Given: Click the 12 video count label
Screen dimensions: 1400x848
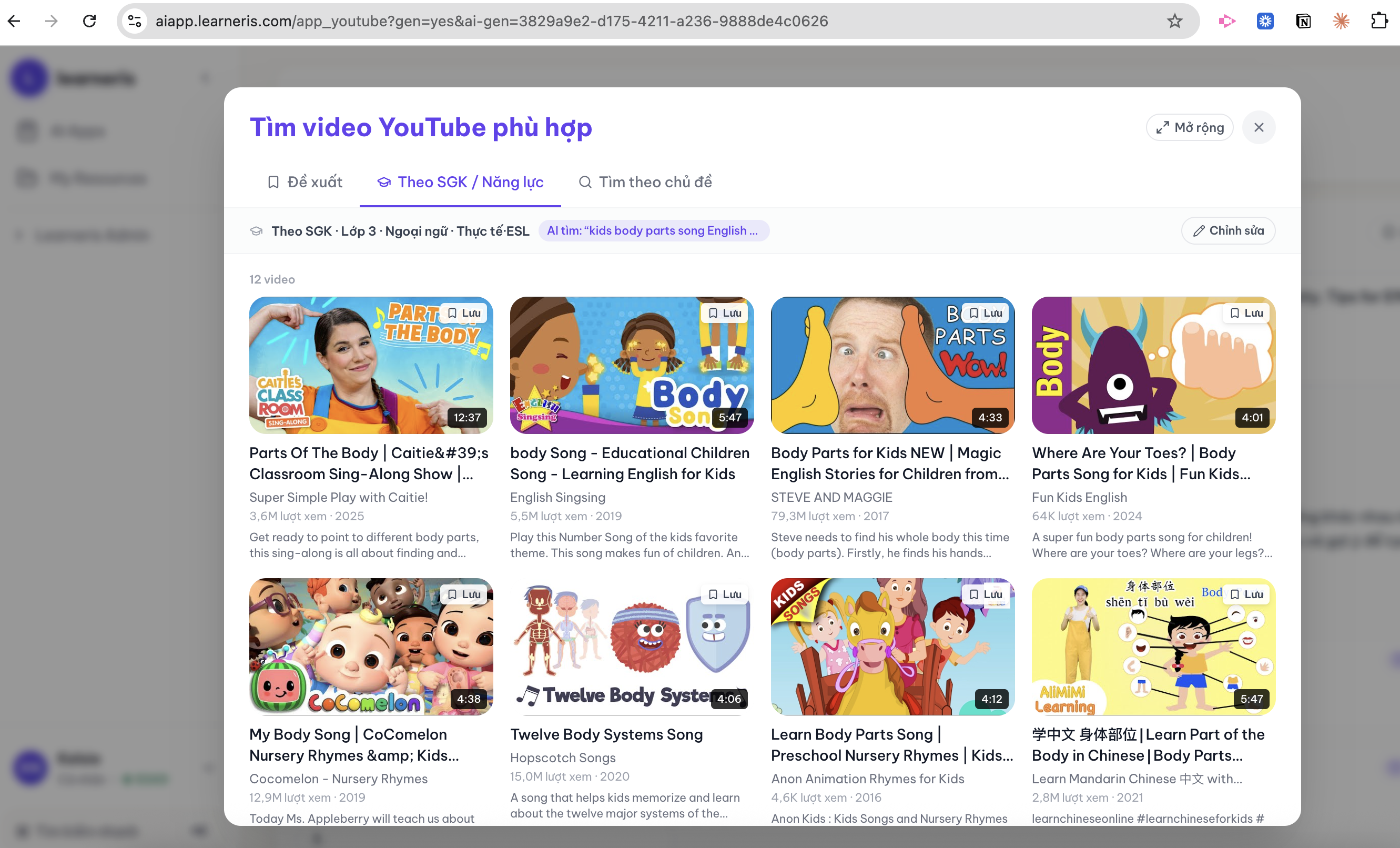Looking at the screenshot, I should point(272,280).
